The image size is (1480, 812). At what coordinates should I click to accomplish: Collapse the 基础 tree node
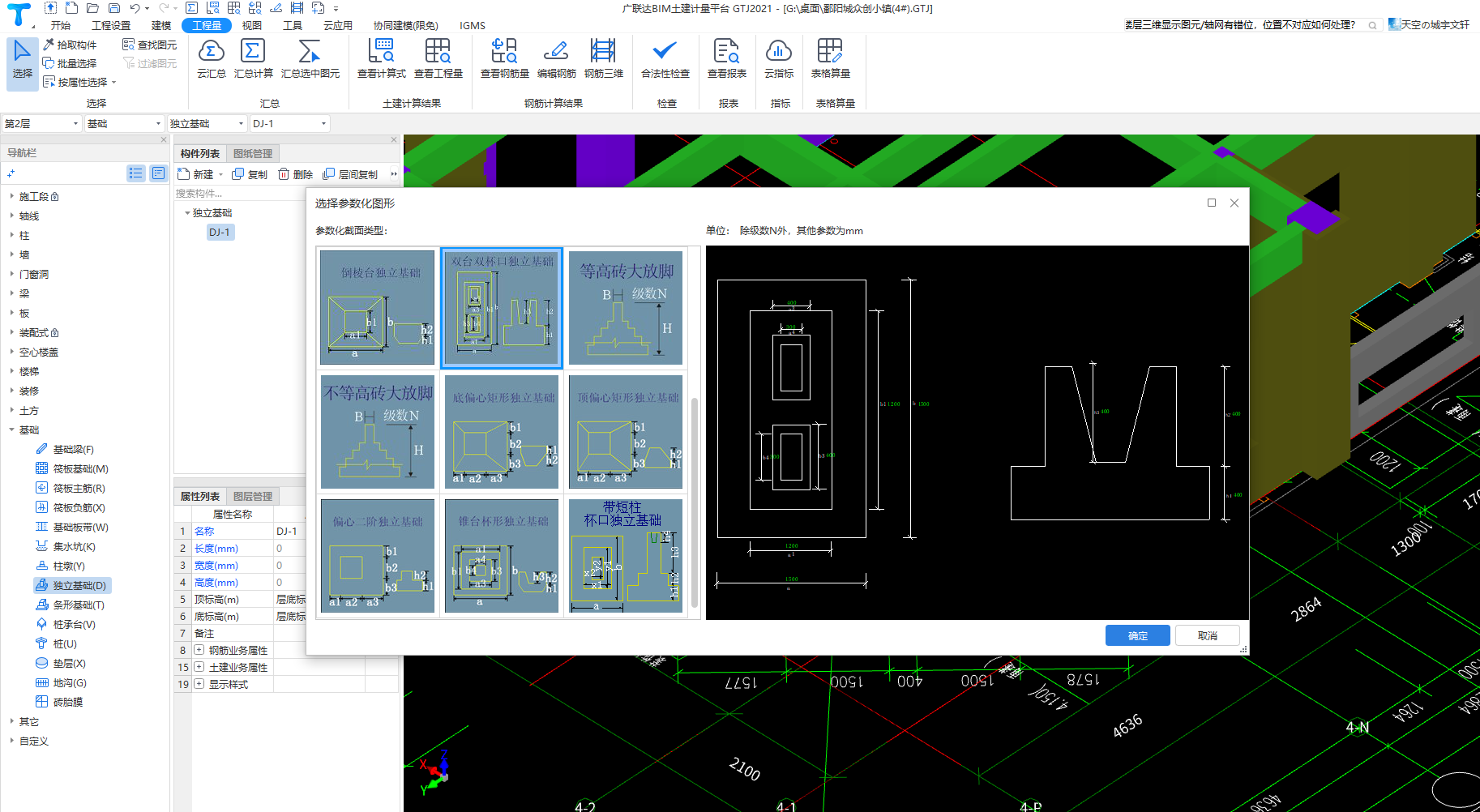tap(11, 430)
